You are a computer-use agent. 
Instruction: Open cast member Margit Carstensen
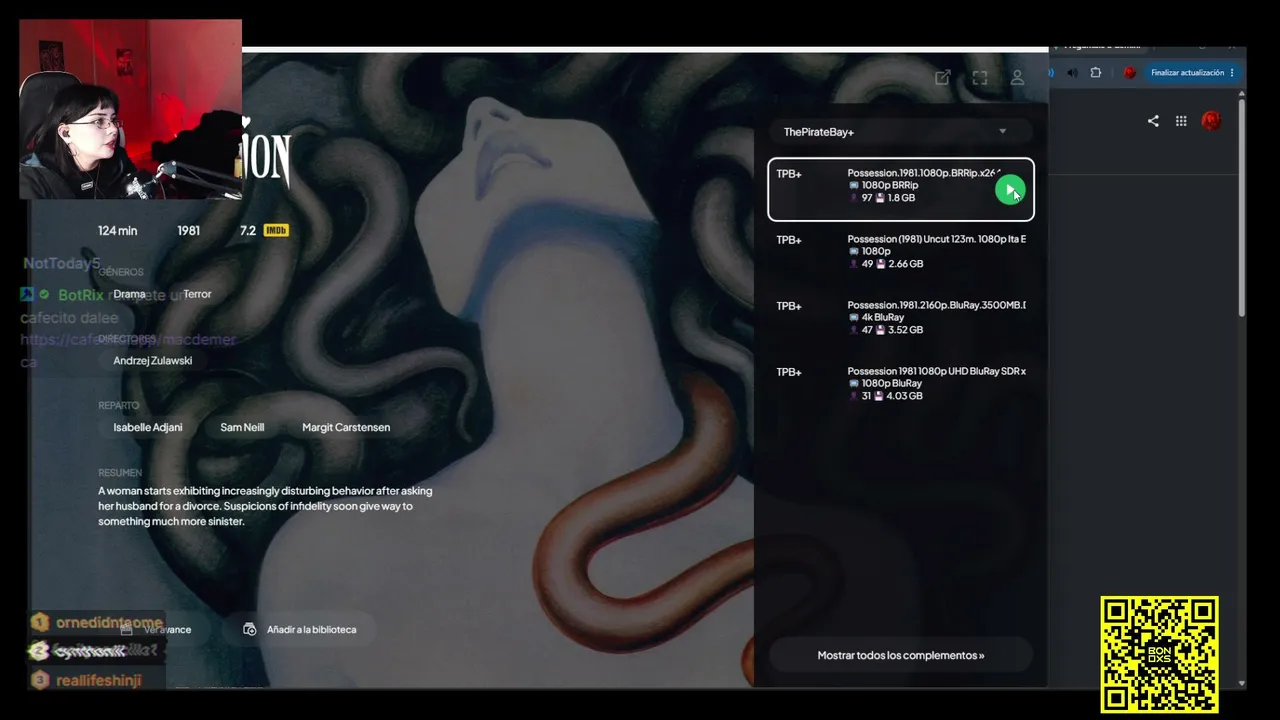(x=346, y=427)
